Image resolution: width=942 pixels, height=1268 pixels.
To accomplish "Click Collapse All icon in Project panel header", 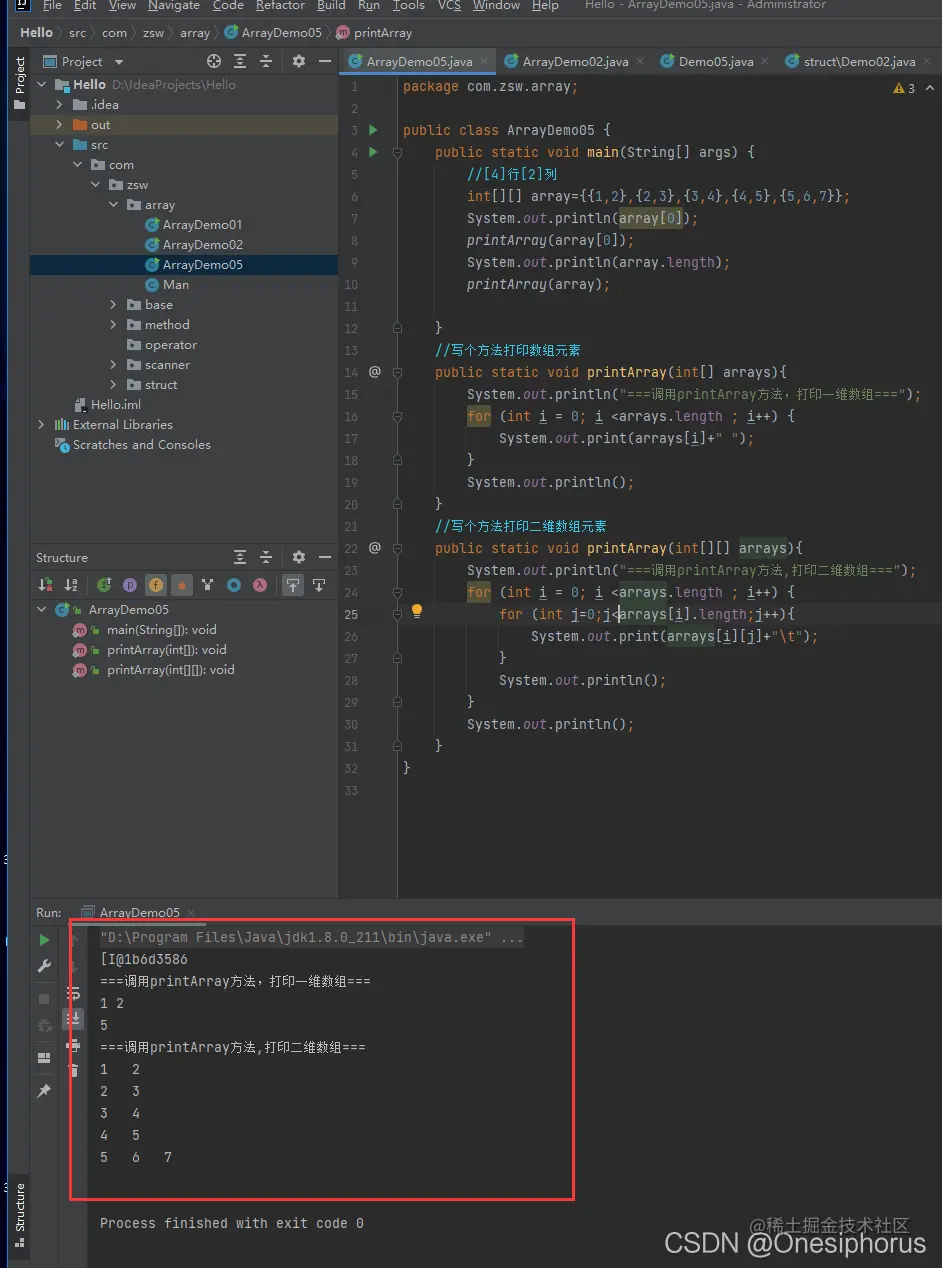I will [266, 61].
